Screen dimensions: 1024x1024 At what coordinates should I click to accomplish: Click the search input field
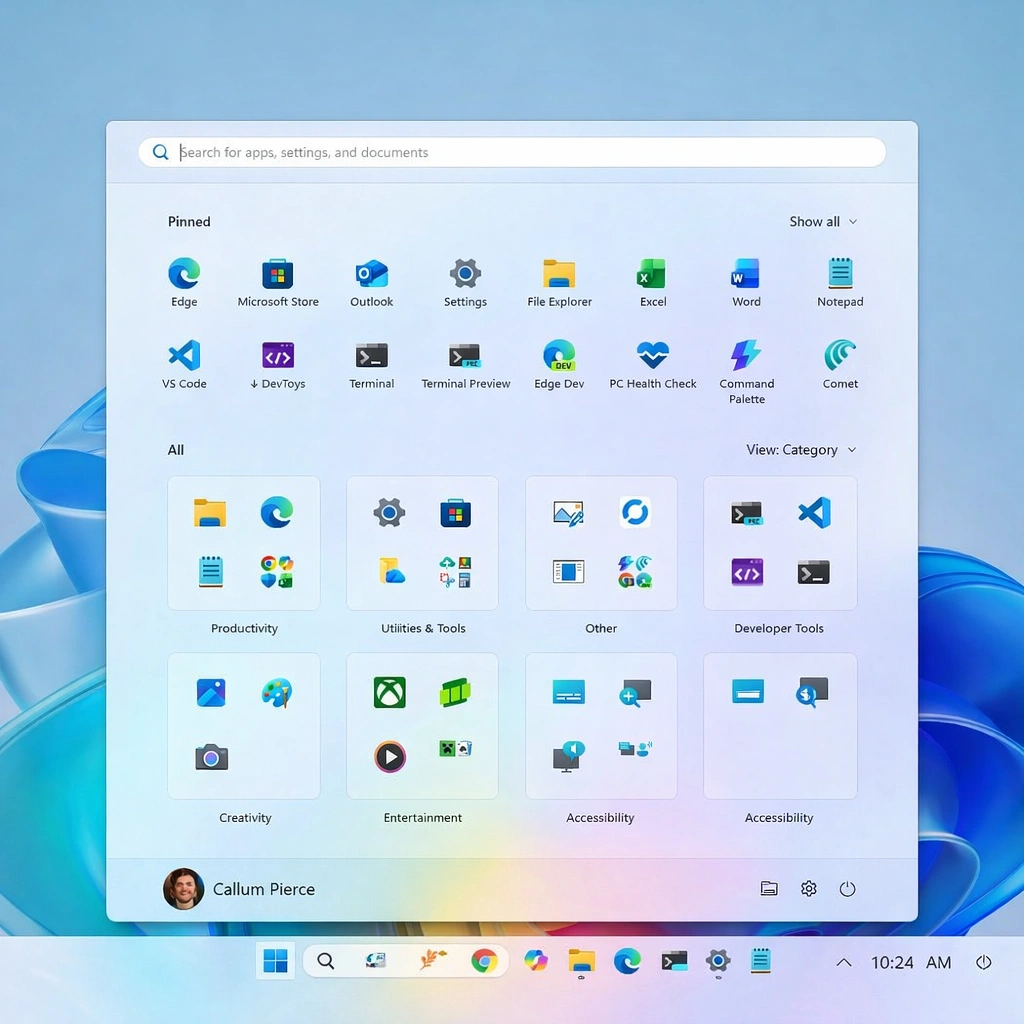(x=512, y=152)
